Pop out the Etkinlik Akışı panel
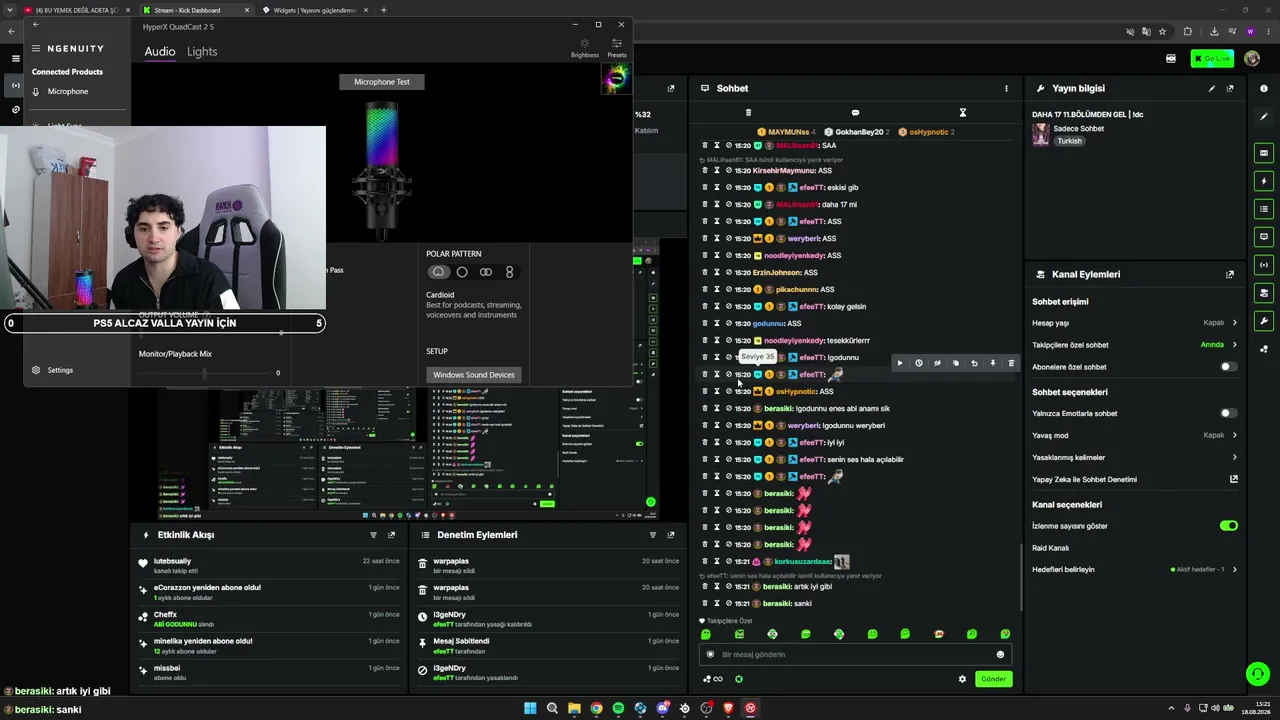The width and height of the screenshot is (1280, 720). (391, 535)
